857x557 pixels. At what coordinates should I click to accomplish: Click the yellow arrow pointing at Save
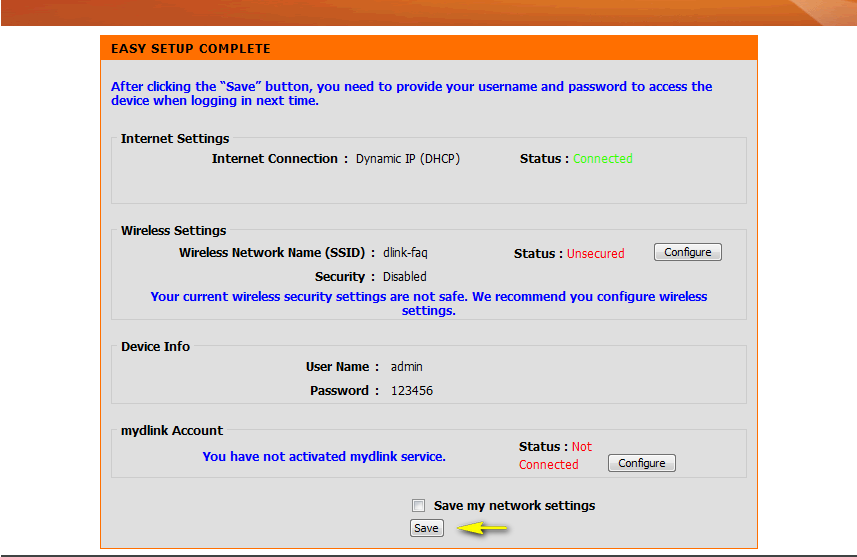pyautogui.click(x=484, y=528)
